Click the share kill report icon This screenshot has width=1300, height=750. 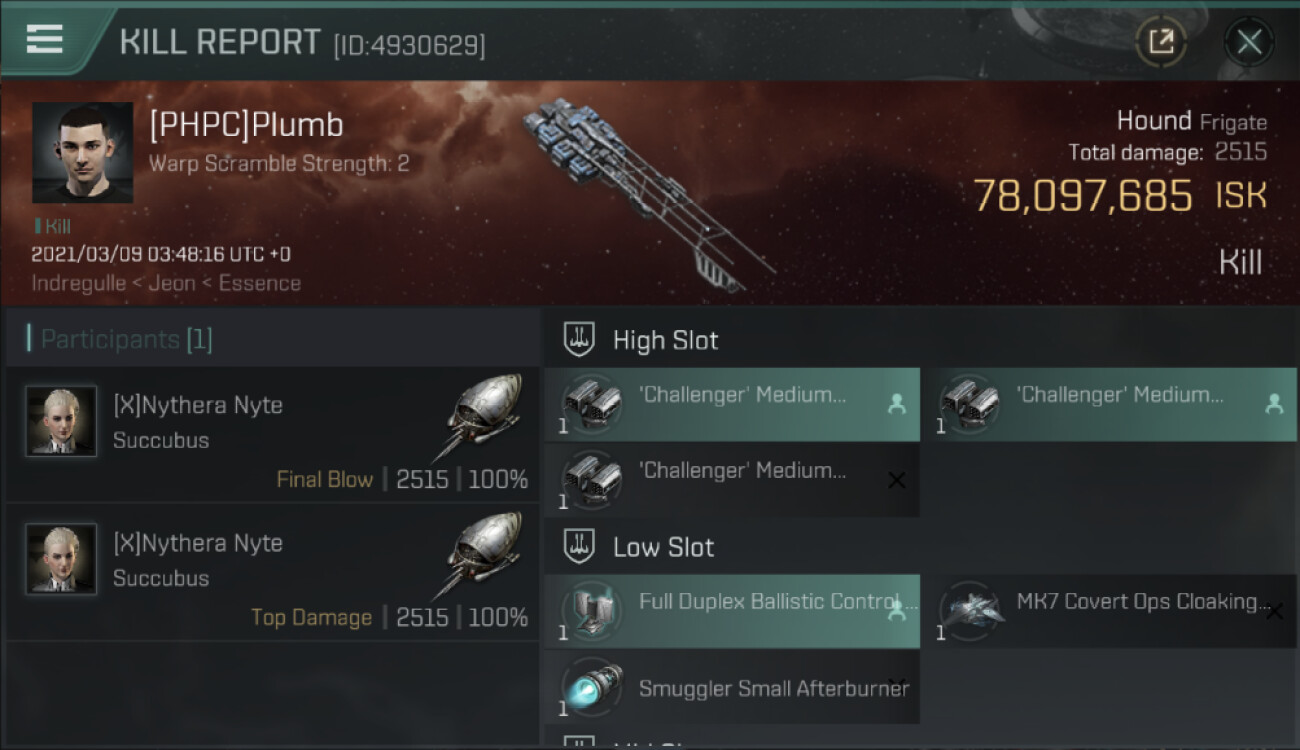tap(1161, 42)
